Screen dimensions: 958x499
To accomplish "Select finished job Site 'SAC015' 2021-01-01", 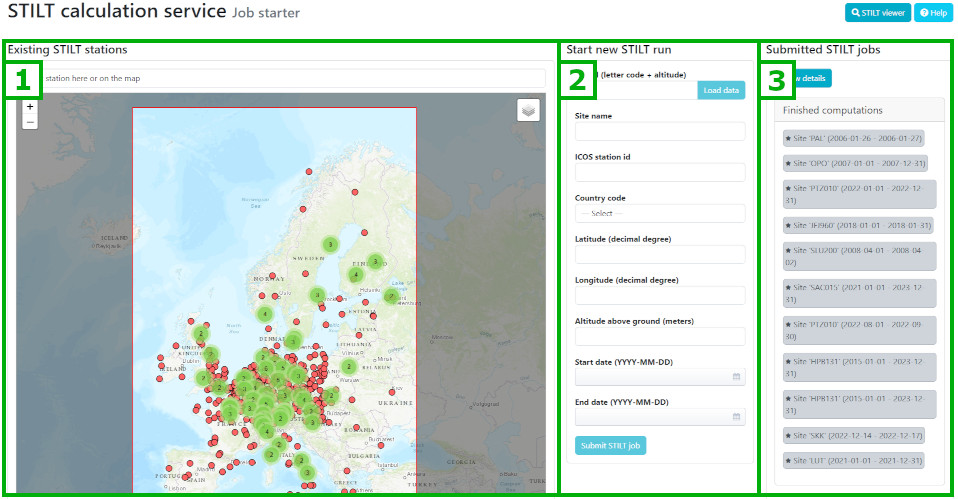I will [x=860, y=293].
